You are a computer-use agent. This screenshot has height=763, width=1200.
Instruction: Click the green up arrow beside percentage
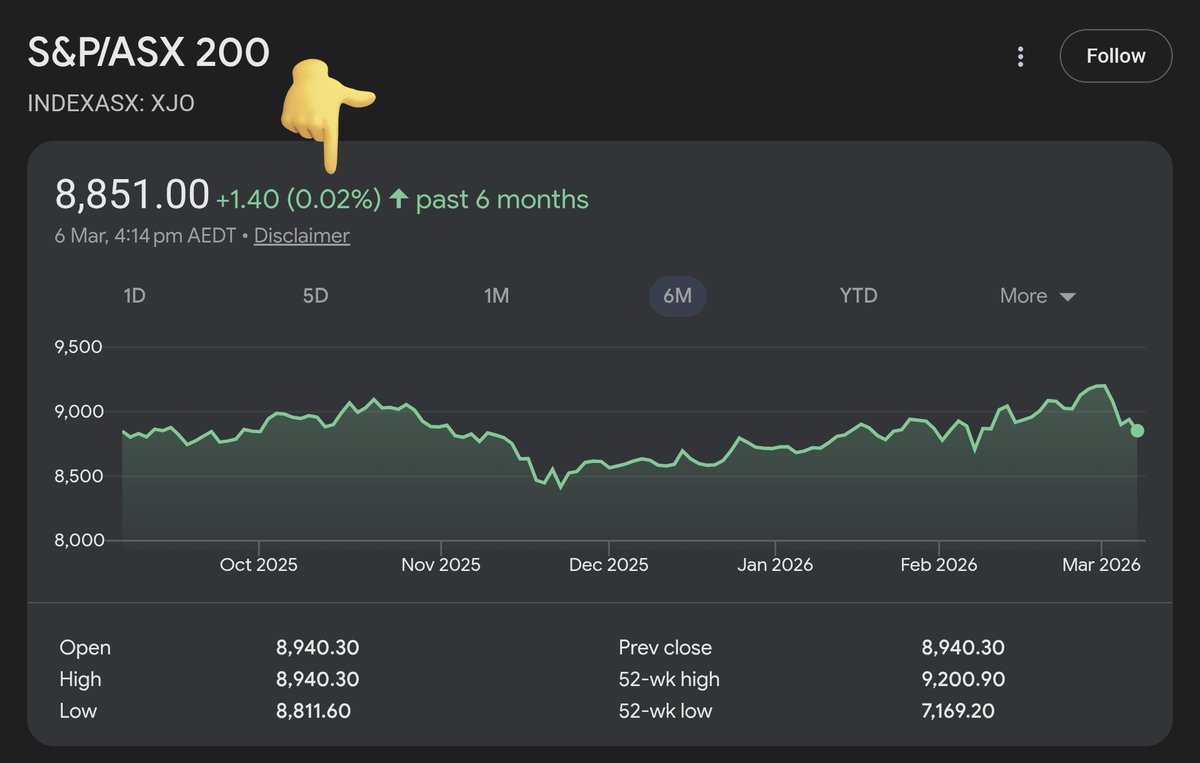coord(398,199)
